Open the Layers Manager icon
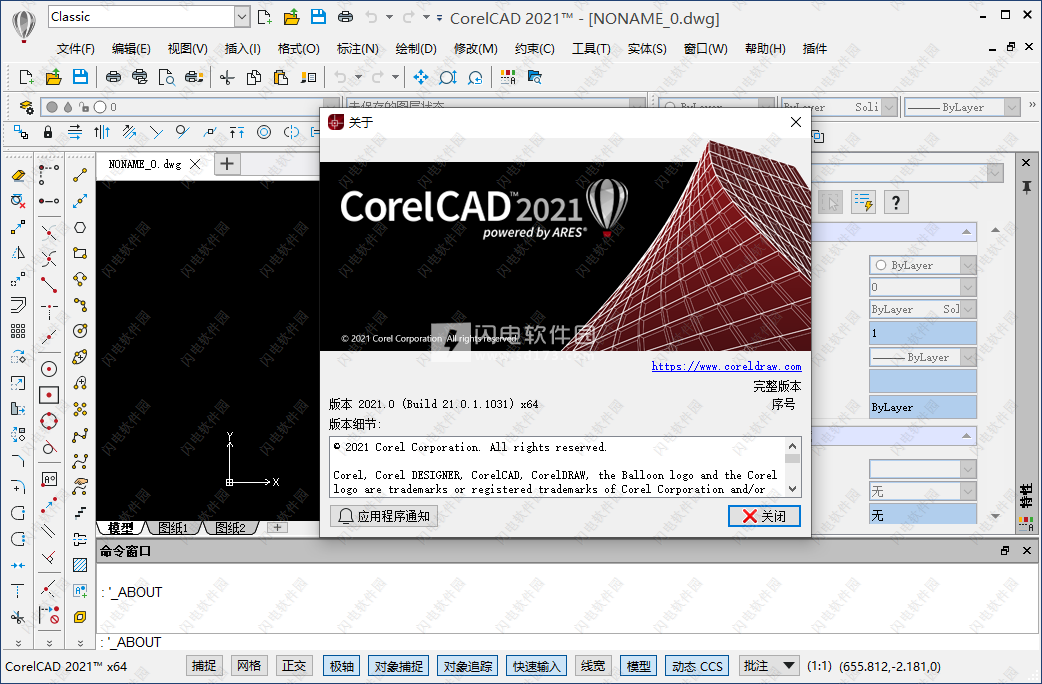The width and height of the screenshot is (1042, 684). (26, 106)
